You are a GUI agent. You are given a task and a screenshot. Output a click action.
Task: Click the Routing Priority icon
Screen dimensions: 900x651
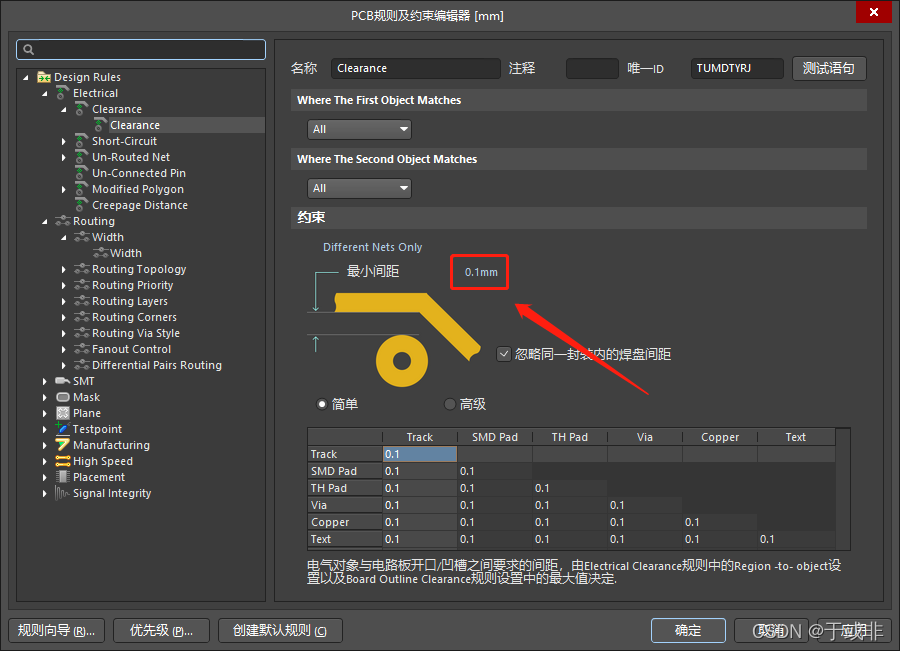click(82, 285)
